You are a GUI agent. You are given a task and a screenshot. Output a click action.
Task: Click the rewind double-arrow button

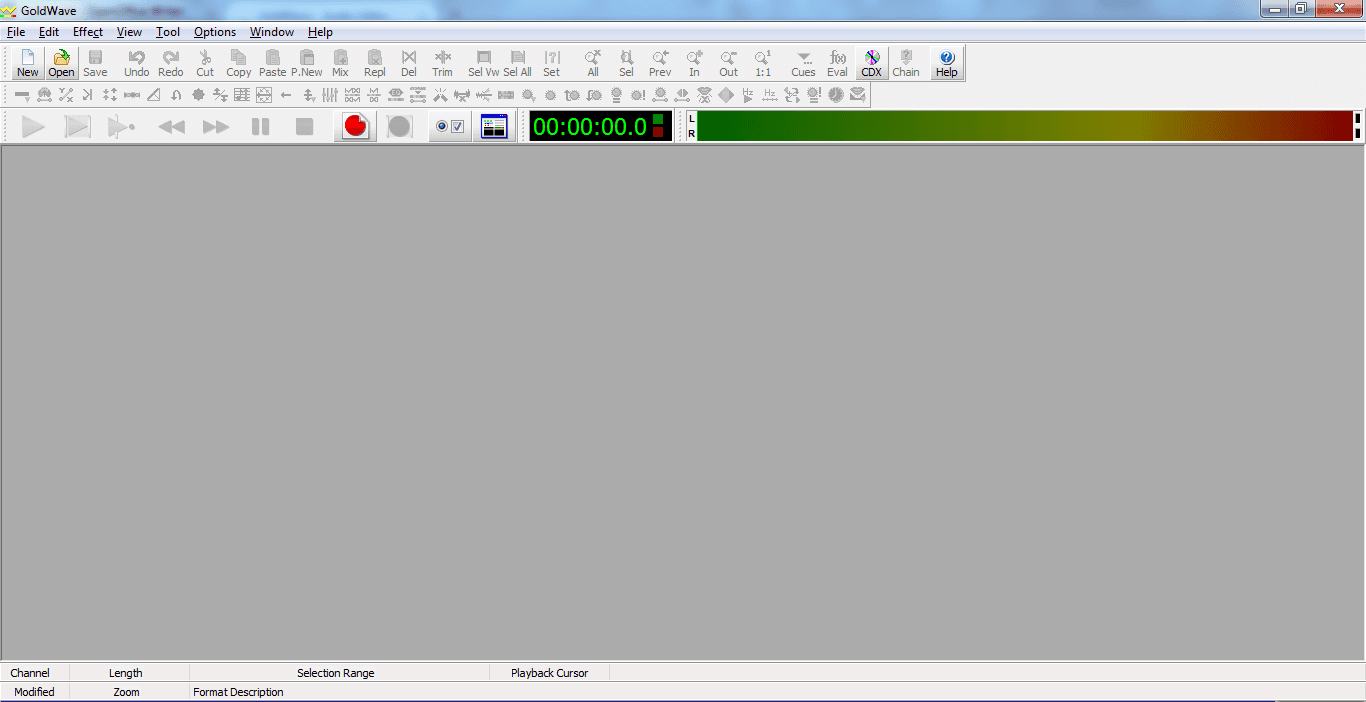point(172,127)
